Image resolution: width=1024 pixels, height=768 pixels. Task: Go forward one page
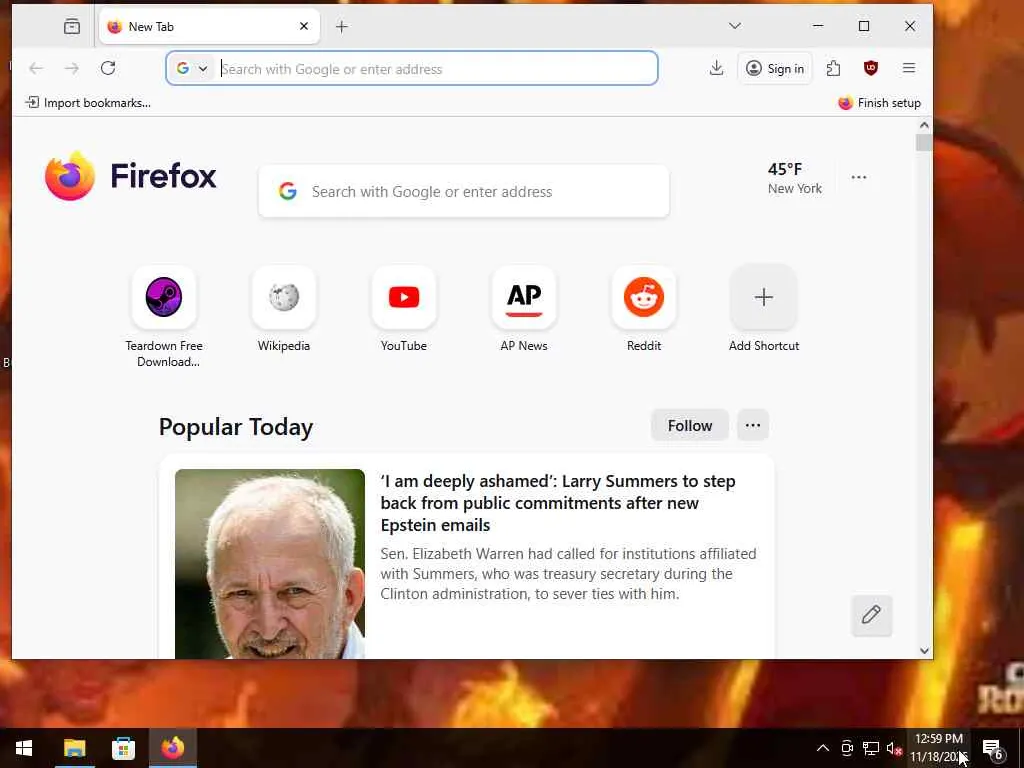coord(72,68)
